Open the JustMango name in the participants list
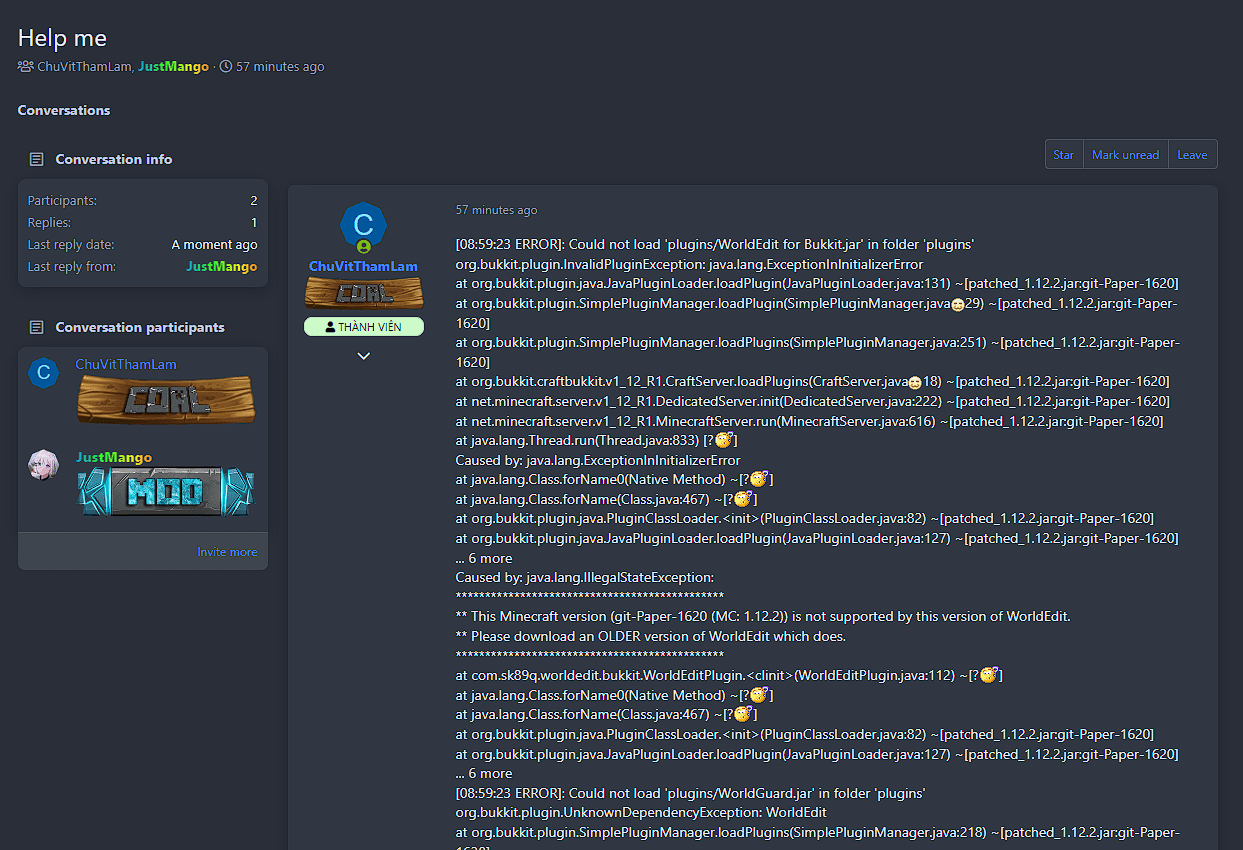 (114, 457)
